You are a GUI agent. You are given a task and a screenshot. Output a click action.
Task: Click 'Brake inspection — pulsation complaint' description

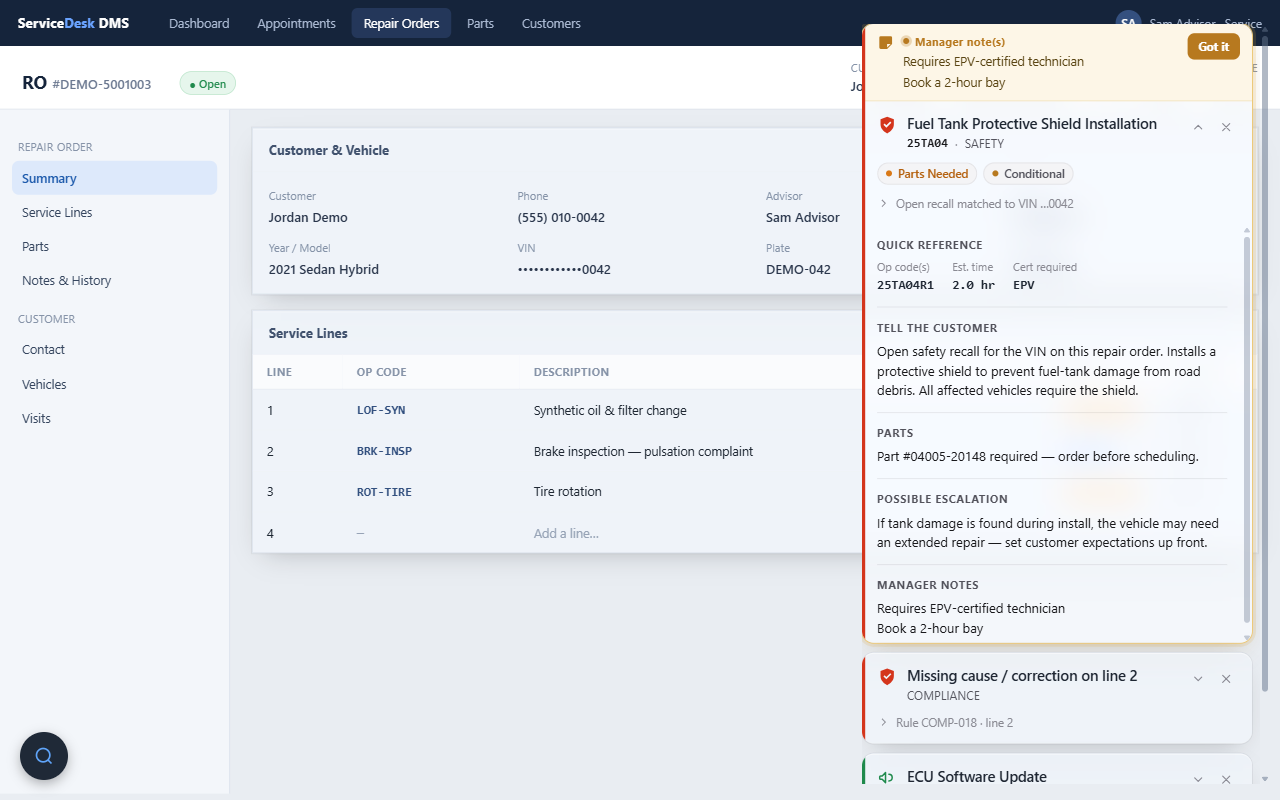pyautogui.click(x=643, y=451)
